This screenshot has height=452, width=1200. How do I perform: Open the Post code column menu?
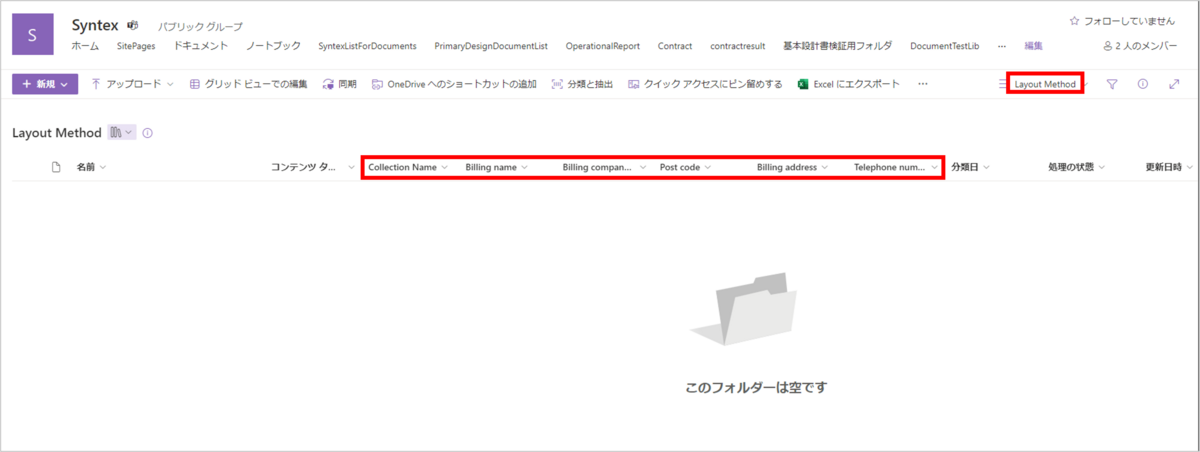click(x=685, y=167)
